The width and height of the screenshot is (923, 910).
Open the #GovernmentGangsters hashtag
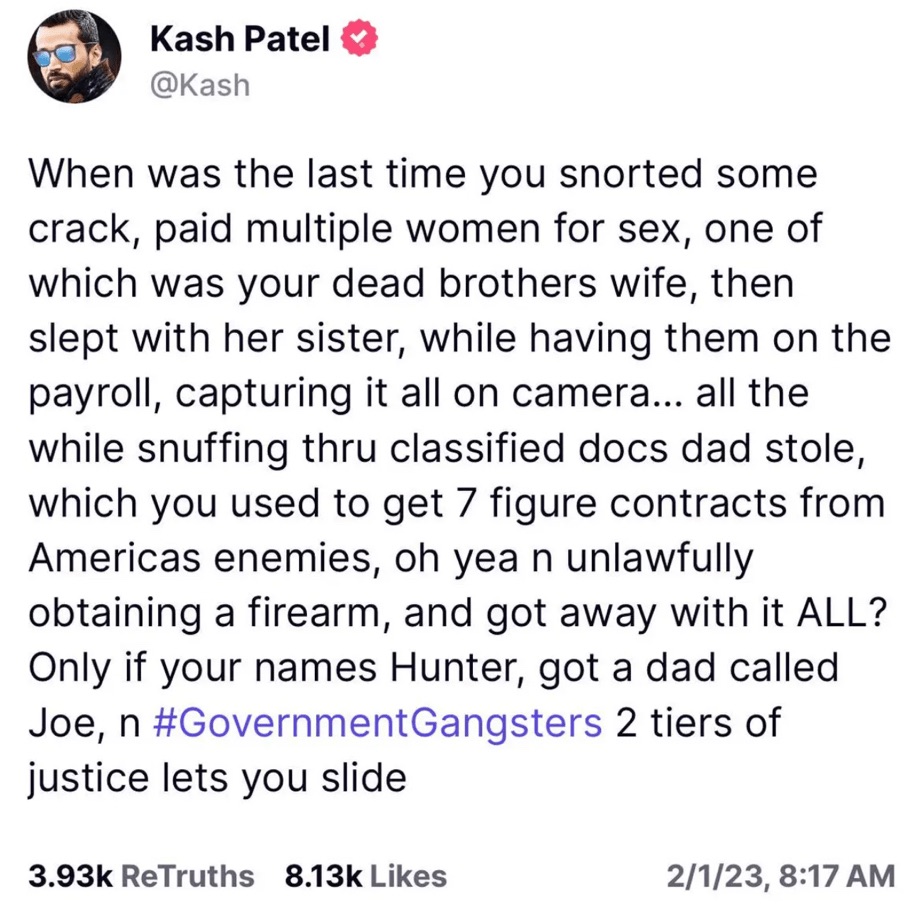[x=380, y=723]
